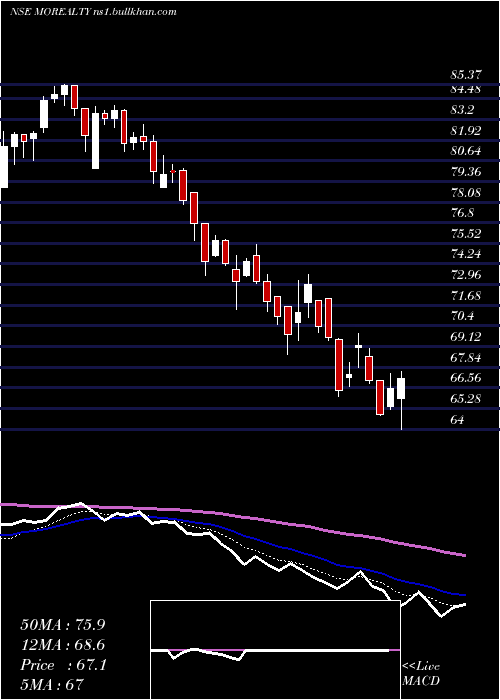Select the 64 price level label
Viewport: 500px width, 700px height.
(x=458, y=420)
